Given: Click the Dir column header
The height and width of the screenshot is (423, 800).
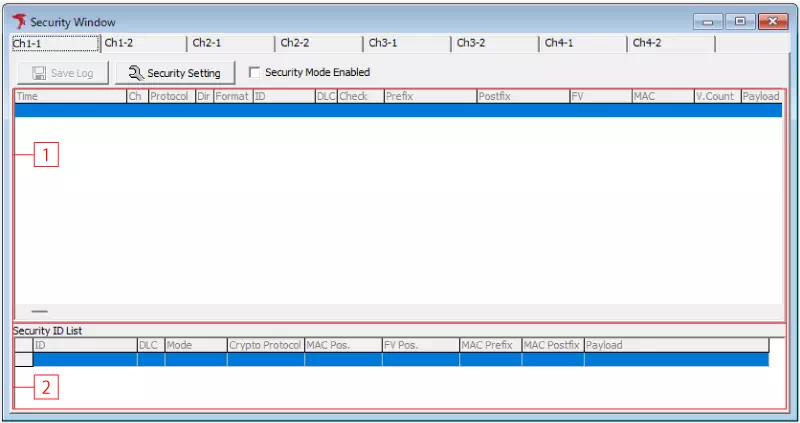Looking at the screenshot, I should click(x=205, y=96).
